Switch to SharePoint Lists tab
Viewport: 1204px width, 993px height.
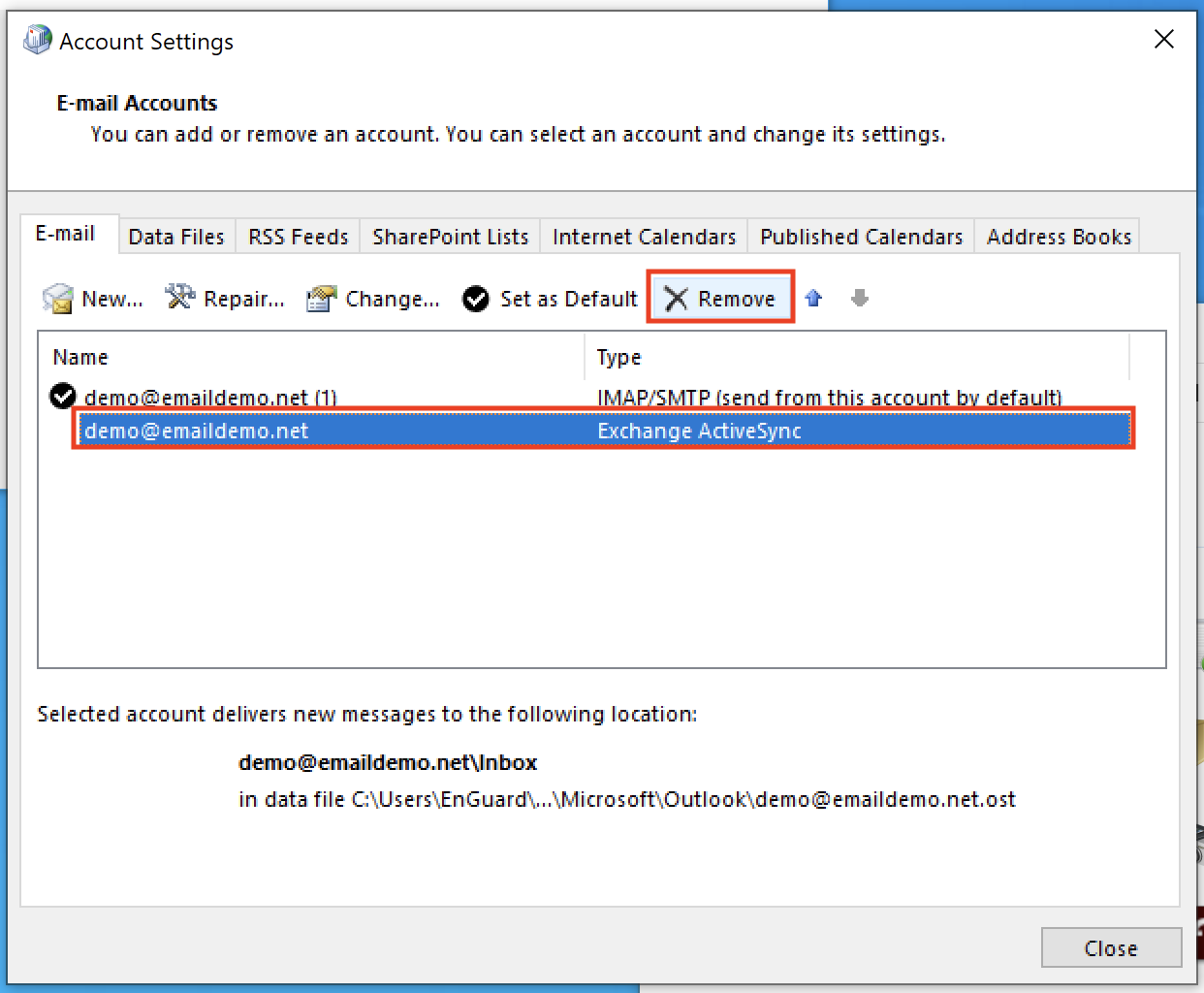pos(451,237)
